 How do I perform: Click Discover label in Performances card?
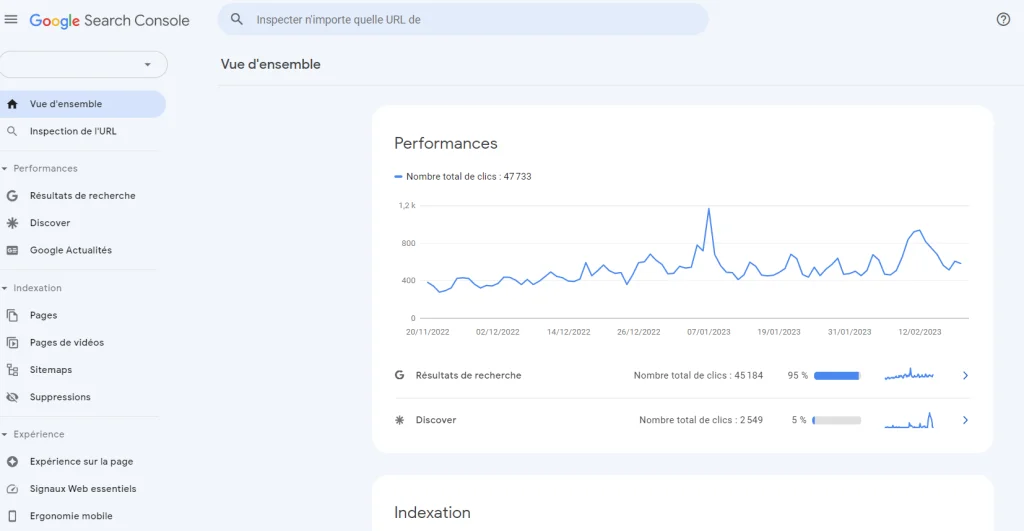coord(436,420)
